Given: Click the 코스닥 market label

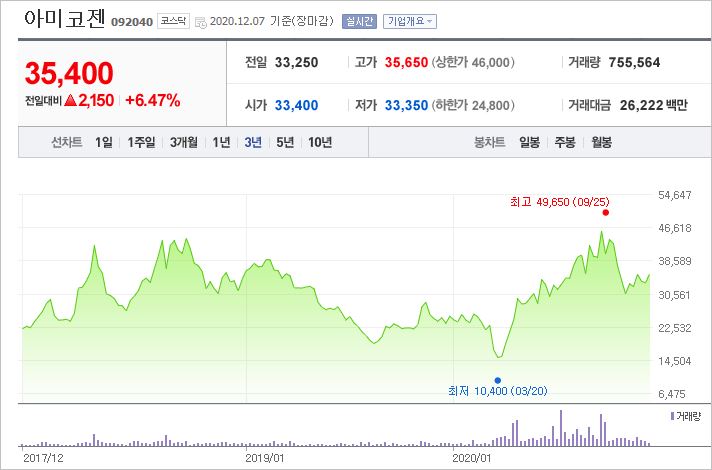Looking at the screenshot, I should point(173,21).
